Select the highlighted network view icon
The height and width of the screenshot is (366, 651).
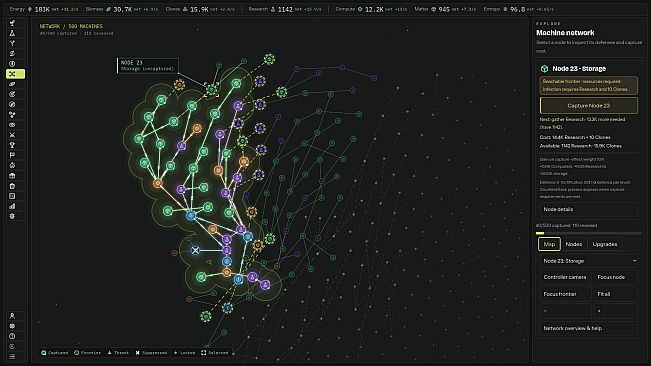click(15, 74)
